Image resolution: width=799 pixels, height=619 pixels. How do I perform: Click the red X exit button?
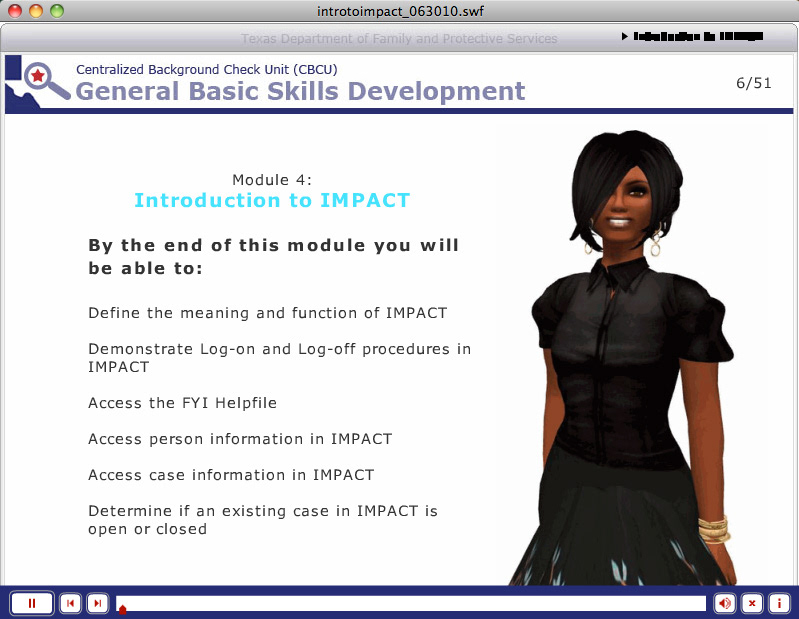click(752, 603)
